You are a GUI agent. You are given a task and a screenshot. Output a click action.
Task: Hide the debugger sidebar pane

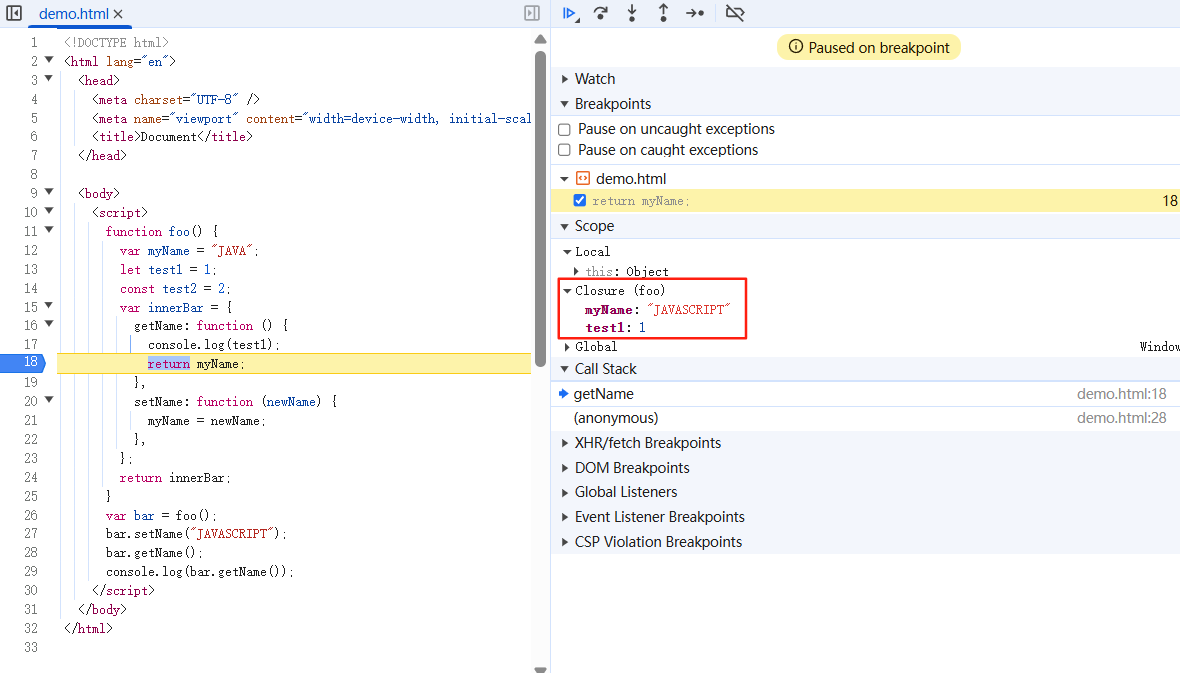tap(532, 13)
